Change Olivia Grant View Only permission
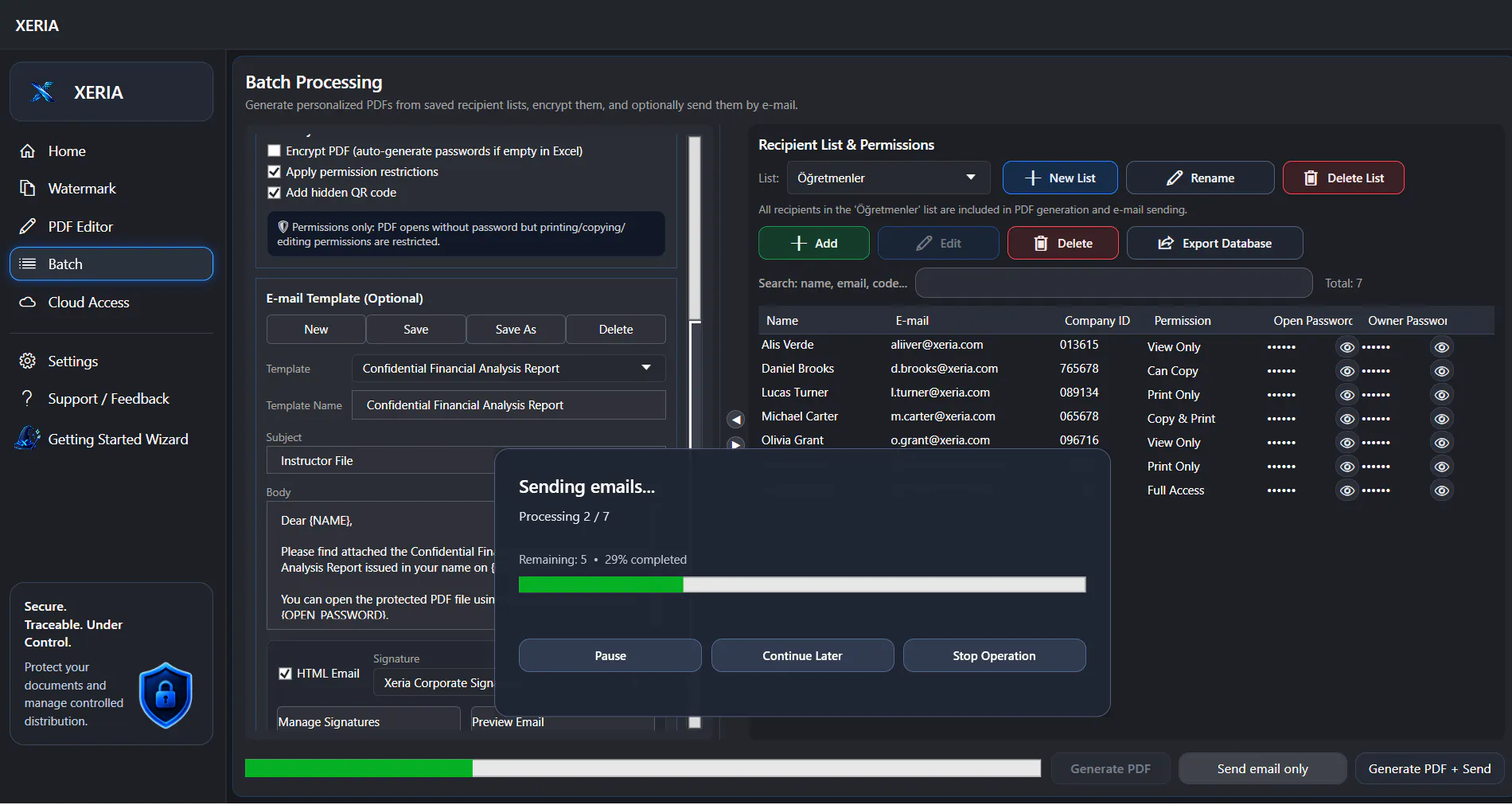 (1173, 443)
